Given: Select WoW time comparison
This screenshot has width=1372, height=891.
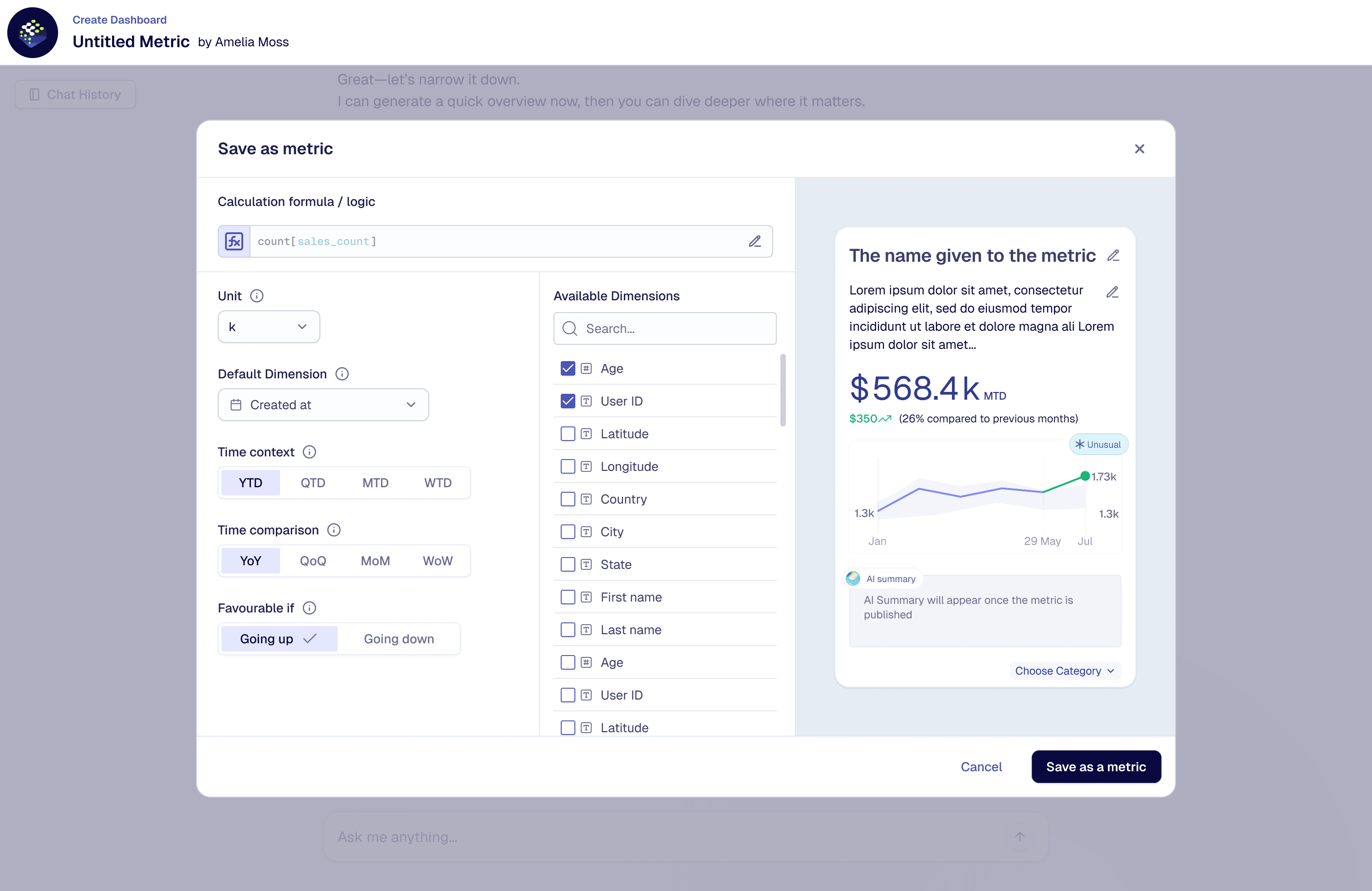Looking at the screenshot, I should (x=438, y=561).
